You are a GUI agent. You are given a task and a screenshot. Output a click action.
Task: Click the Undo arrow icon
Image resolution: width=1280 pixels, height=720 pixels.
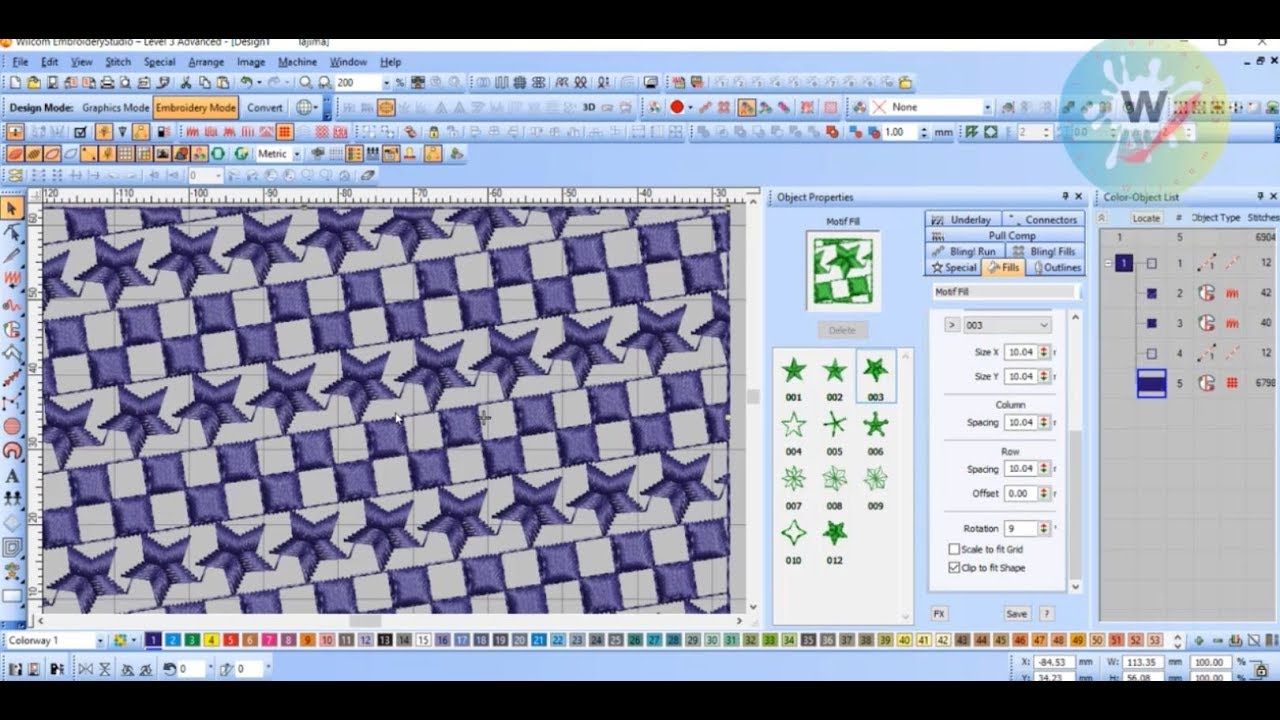[x=246, y=83]
